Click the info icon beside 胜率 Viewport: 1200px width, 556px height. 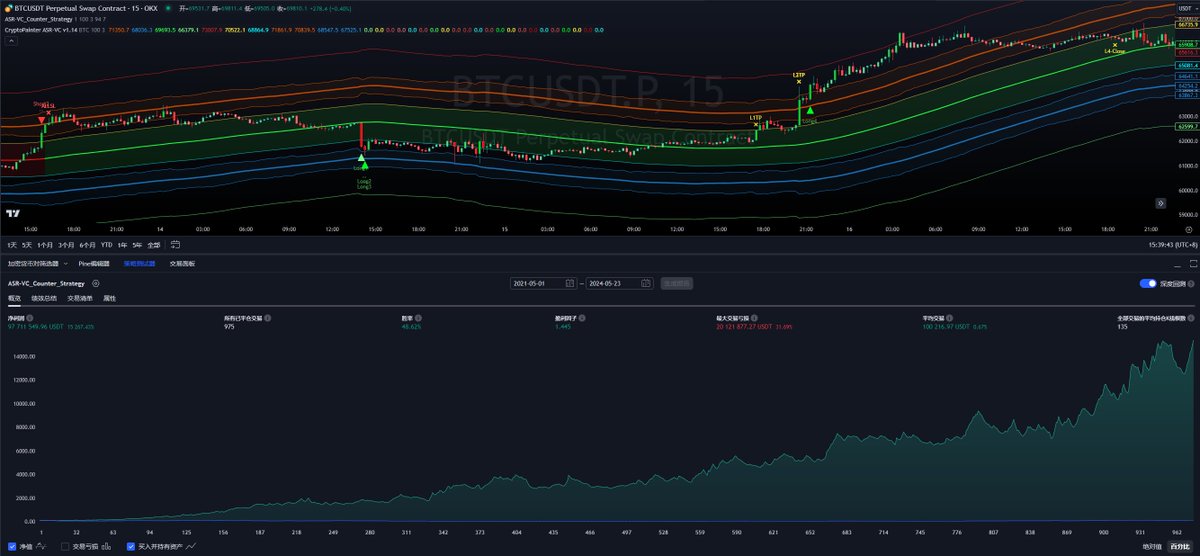[419, 317]
